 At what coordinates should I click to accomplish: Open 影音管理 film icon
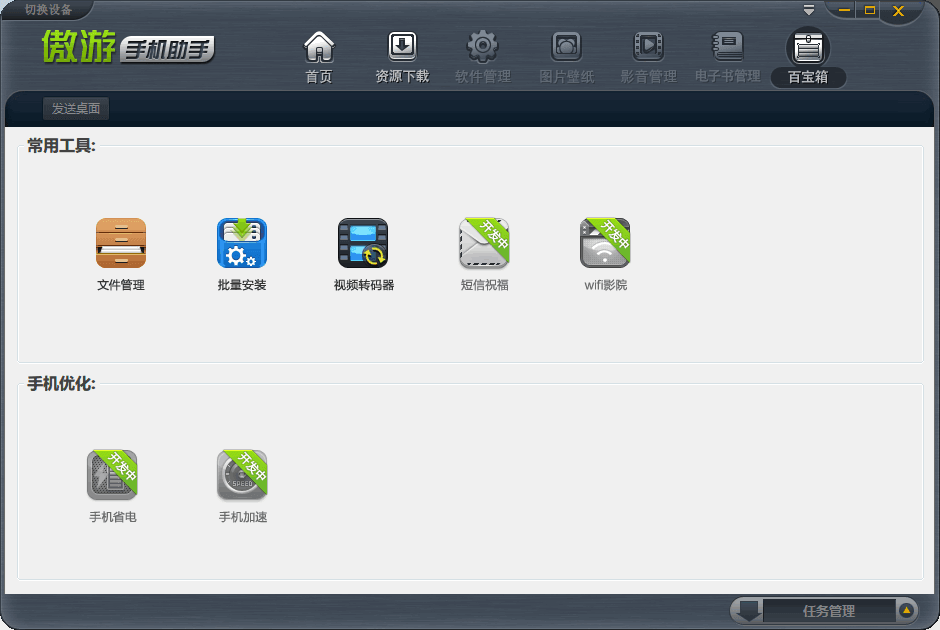pos(648,47)
